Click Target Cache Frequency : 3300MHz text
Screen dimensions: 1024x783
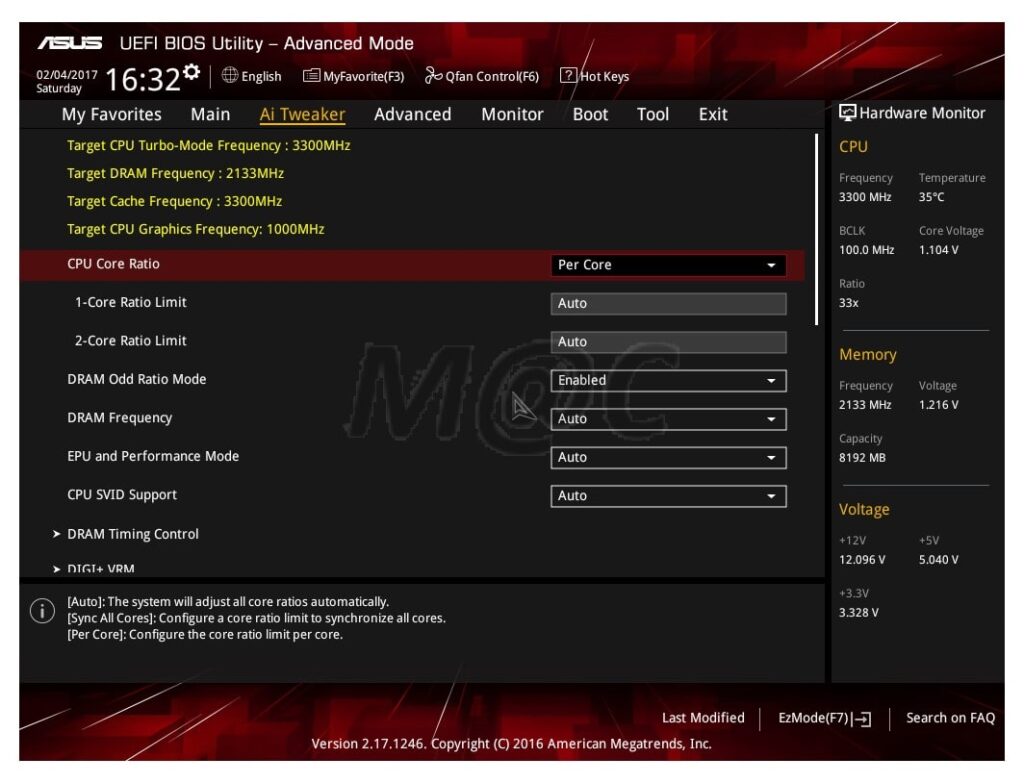click(x=174, y=201)
